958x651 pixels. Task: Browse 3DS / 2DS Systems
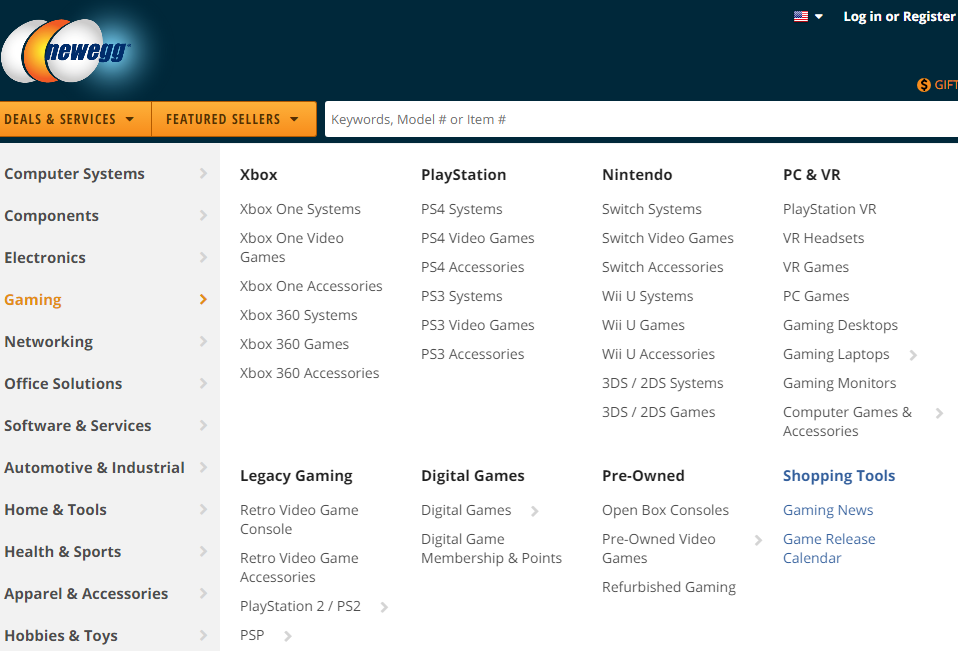(663, 383)
